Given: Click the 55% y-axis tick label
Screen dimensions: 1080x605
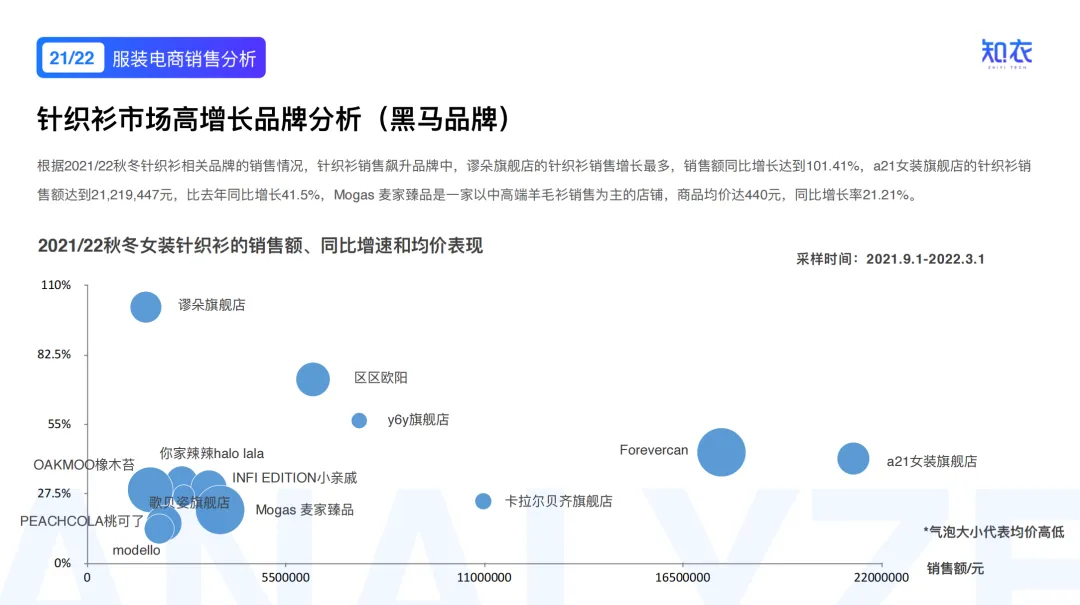Looking at the screenshot, I should (59, 424).
